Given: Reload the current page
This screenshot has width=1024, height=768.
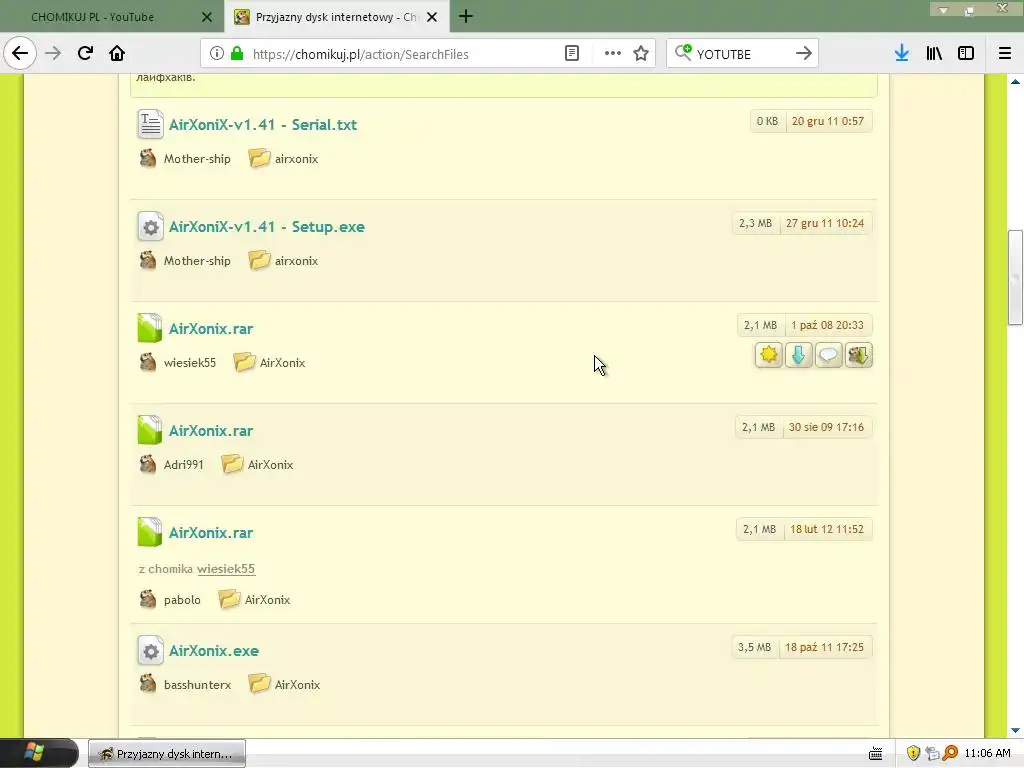Looking at the screenshot, I should [x=85, y=54].
